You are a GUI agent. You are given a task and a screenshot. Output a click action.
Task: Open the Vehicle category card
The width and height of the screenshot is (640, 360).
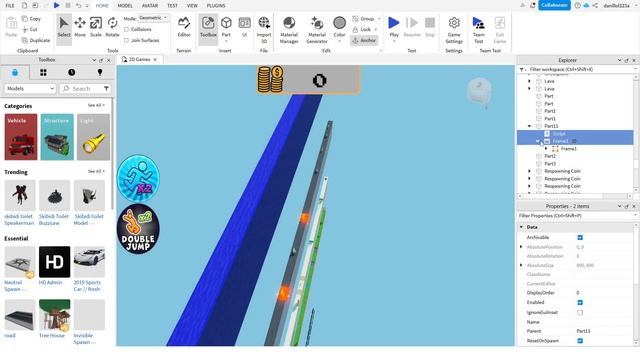tap(21, 137)
